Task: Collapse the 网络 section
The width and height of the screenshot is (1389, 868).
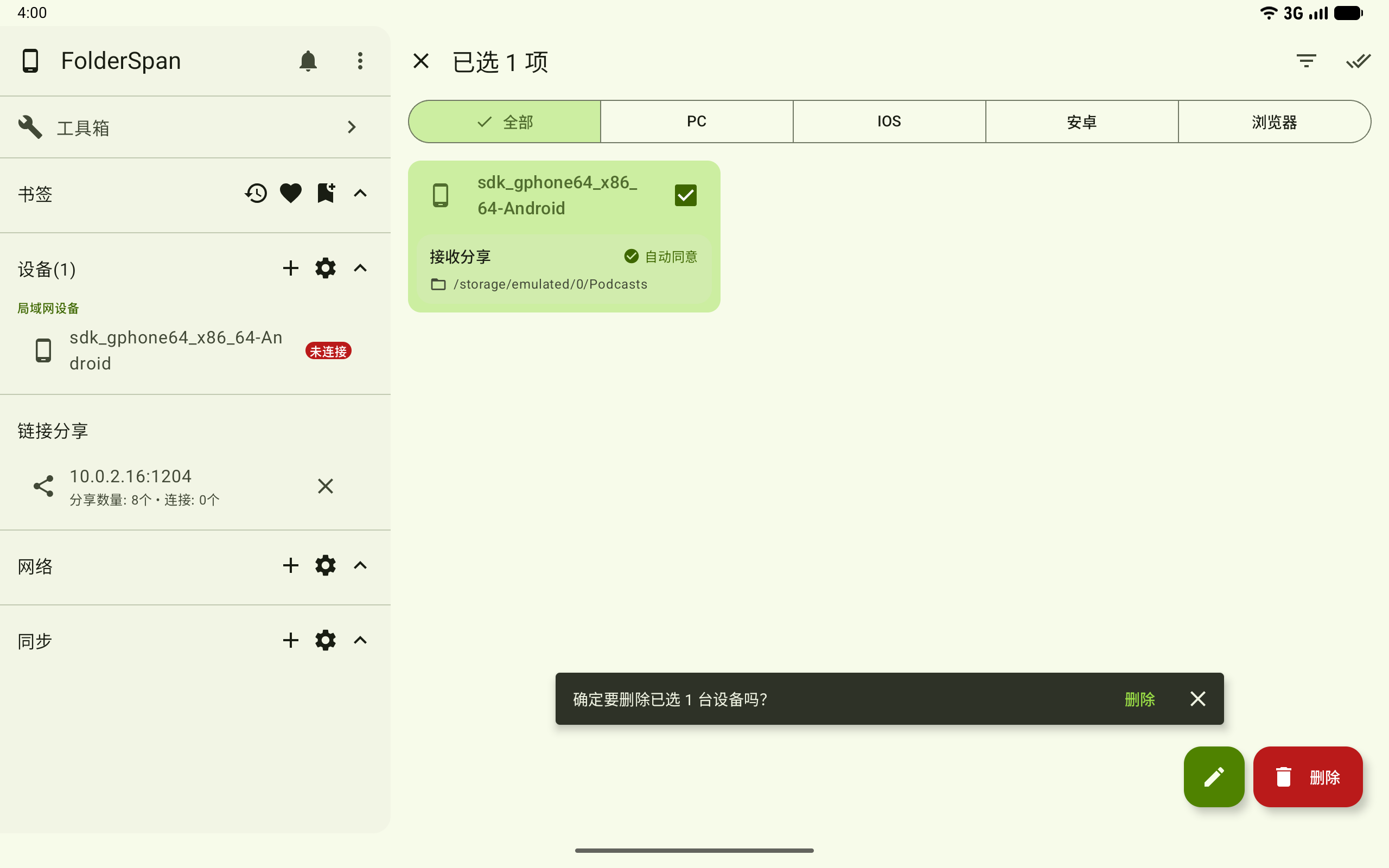Action: (360, 565)
